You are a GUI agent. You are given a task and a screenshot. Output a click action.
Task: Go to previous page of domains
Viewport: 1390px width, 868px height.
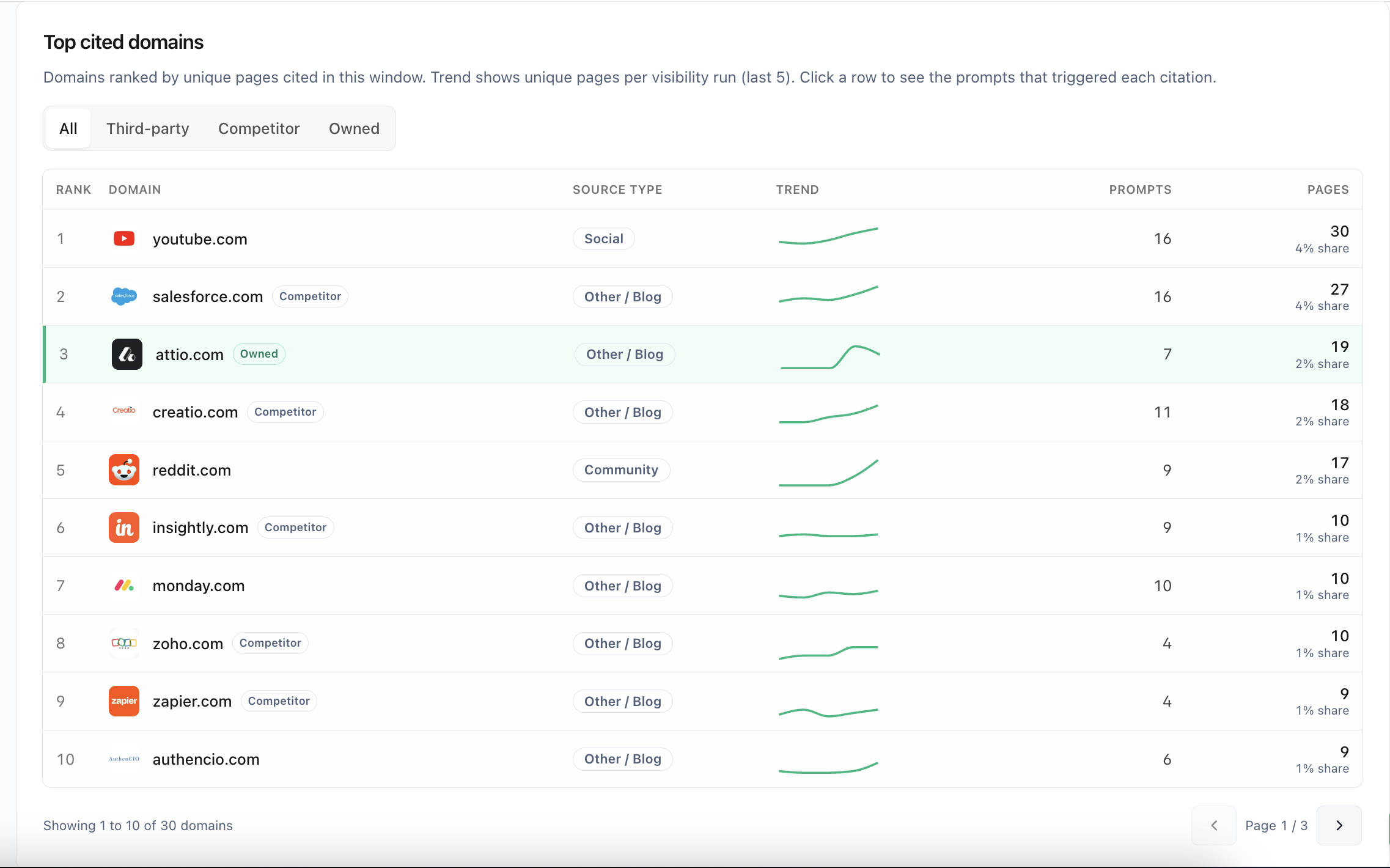[1214, 825]
